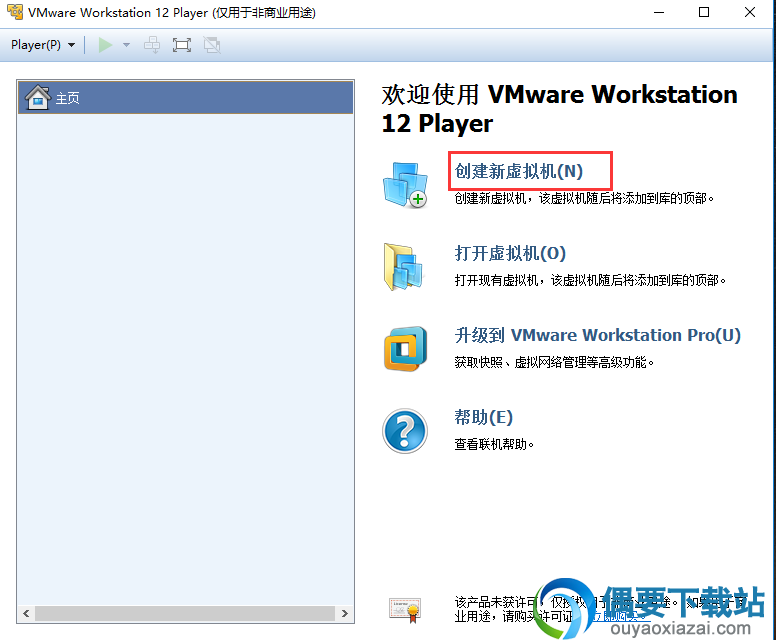Click the library scrollbar left arrow
The image size is (776, 640).
(x=27, y=614)
